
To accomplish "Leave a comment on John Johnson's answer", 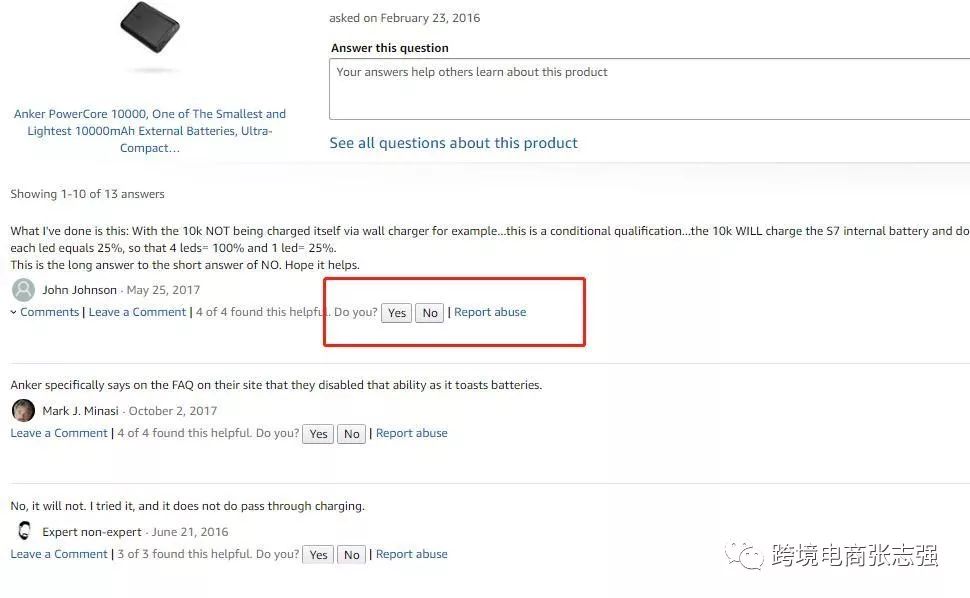I will tap(137, 312).
